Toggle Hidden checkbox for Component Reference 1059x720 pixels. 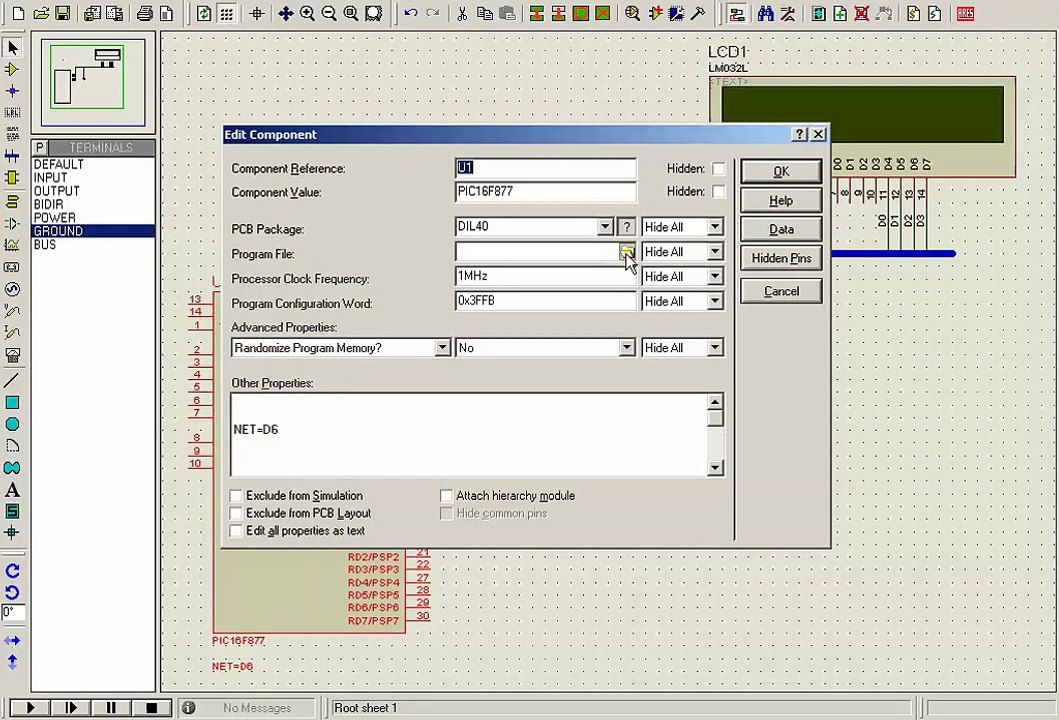pyautogui.click(x=719, y=169)
